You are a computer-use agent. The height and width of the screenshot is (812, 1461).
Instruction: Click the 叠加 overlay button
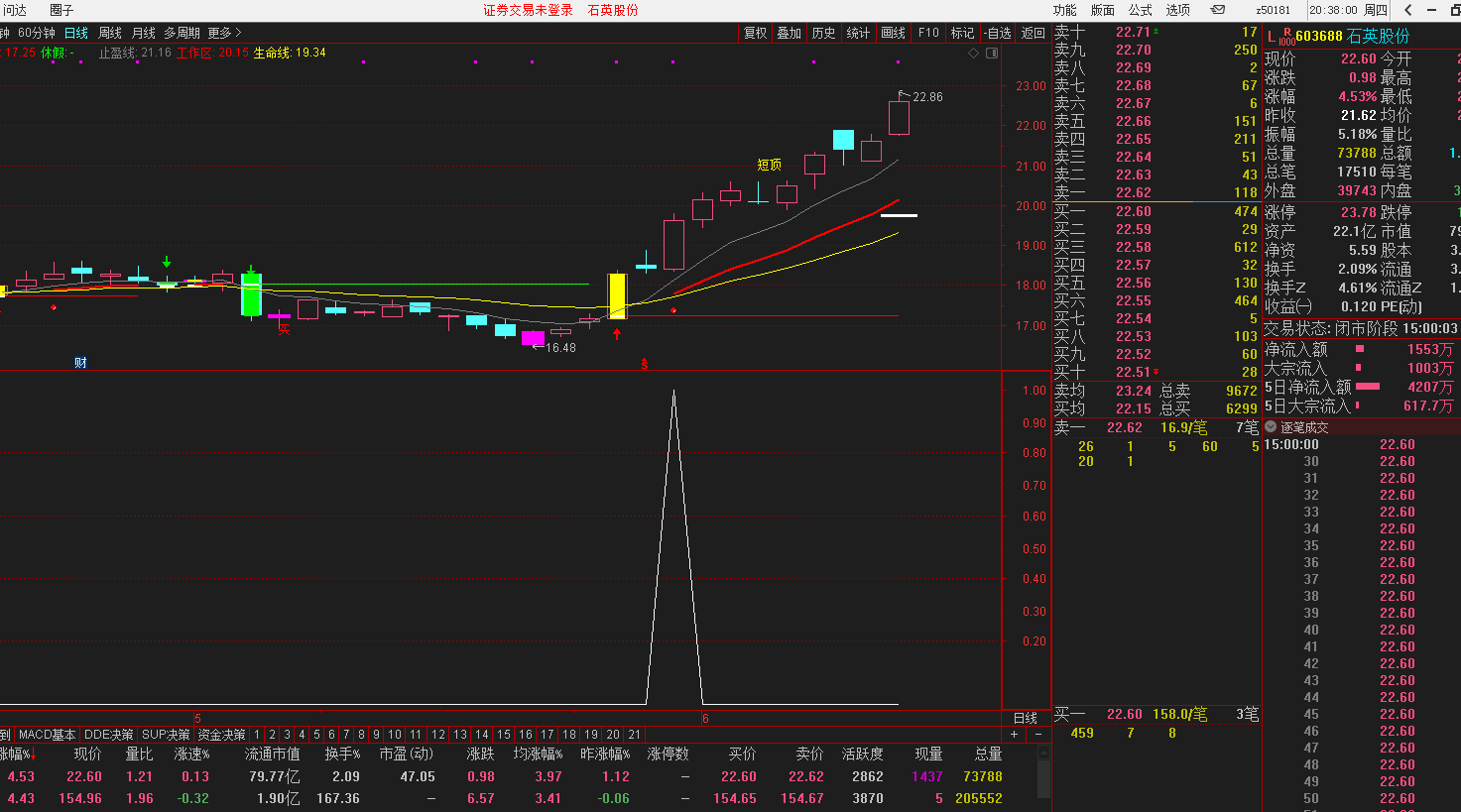pos(790,33)
